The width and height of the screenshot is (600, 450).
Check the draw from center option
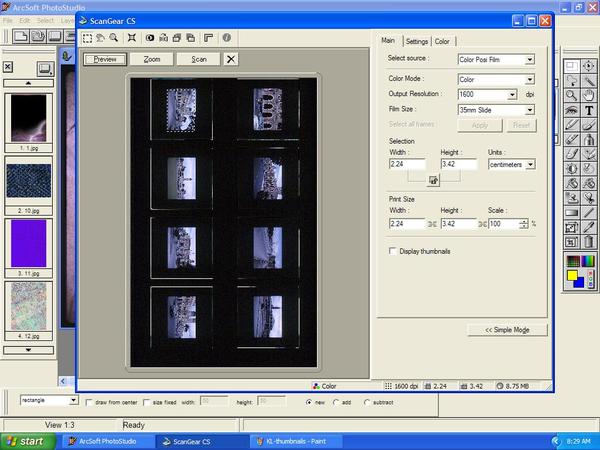[89, 403]
